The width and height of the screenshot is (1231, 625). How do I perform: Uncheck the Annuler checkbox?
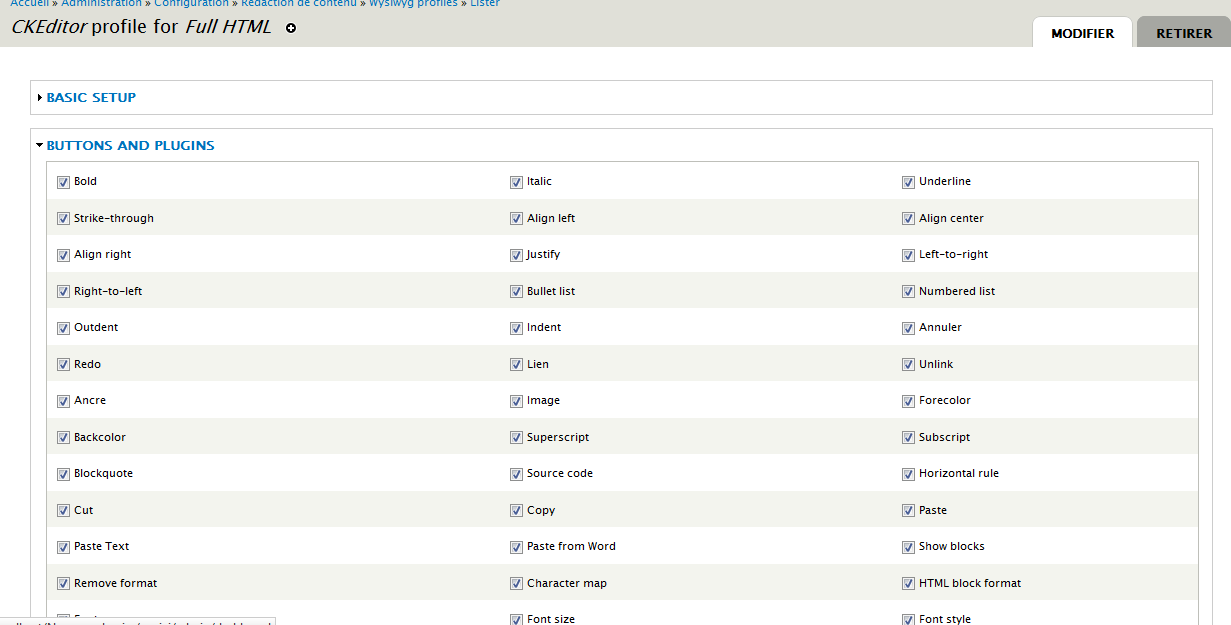click(x=908, y=328)
